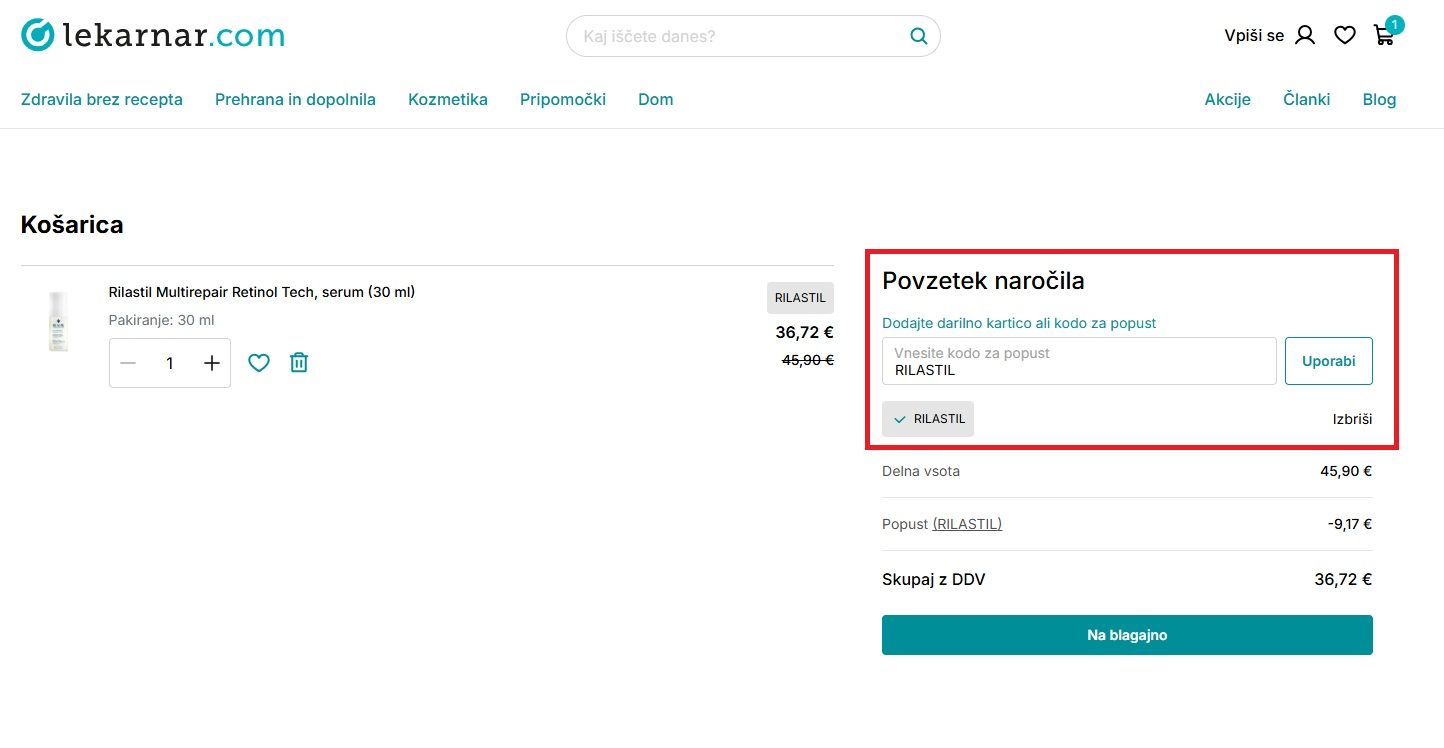The image size is (1444, 748).
Task: Open the Kozmetika category
Action: click(x=448, y=99)
